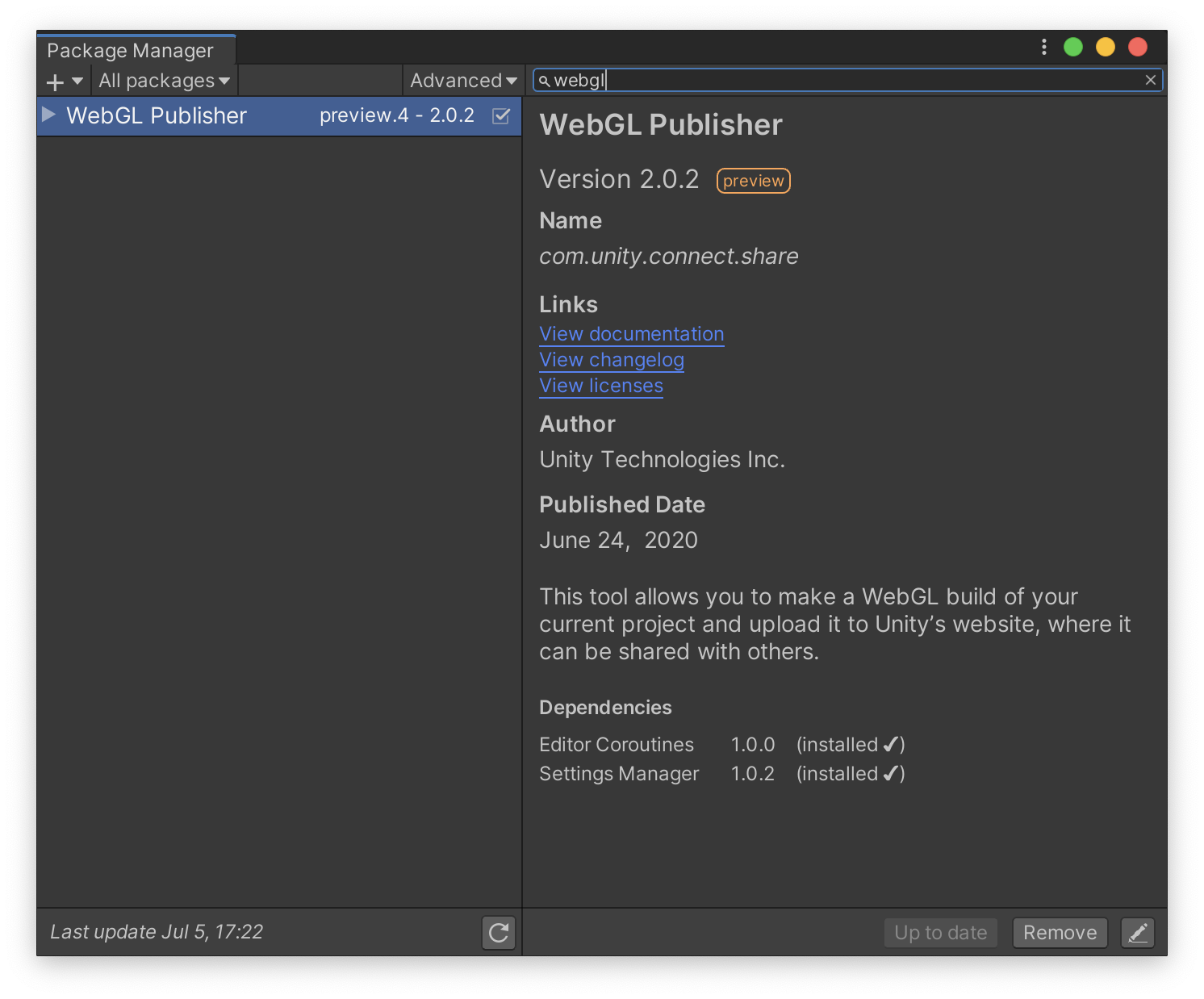The image size is (1204, 999).
Task: Open the View documentation link
Action: click(632, 334)
